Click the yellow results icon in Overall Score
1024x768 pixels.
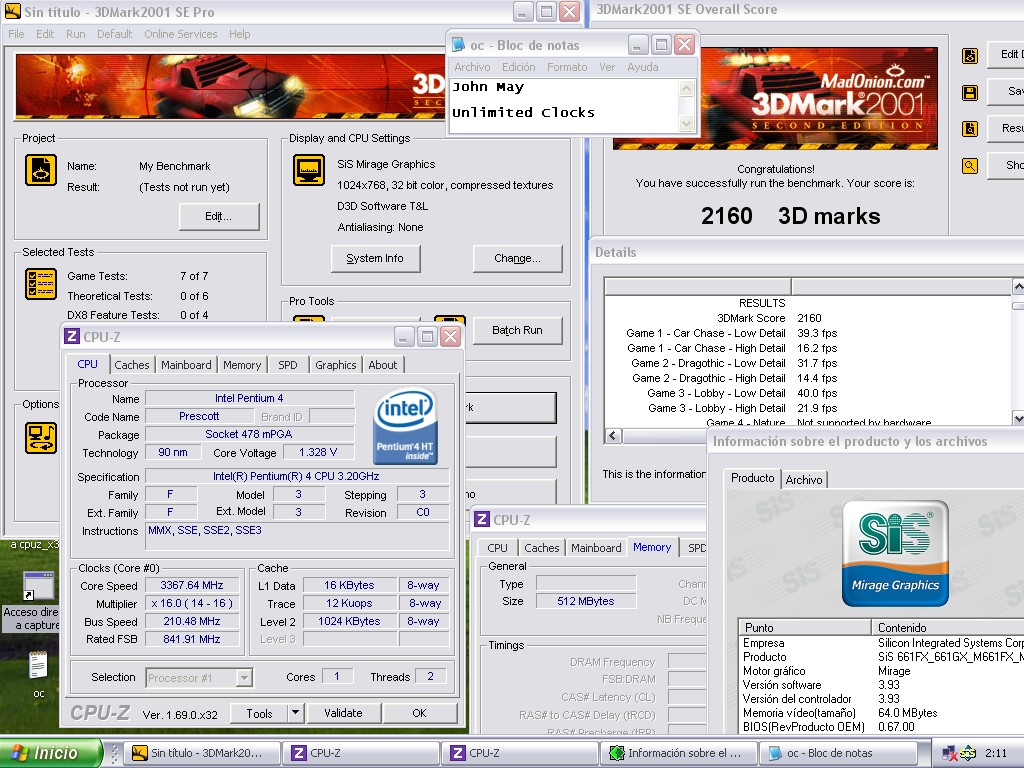[970, 129]
